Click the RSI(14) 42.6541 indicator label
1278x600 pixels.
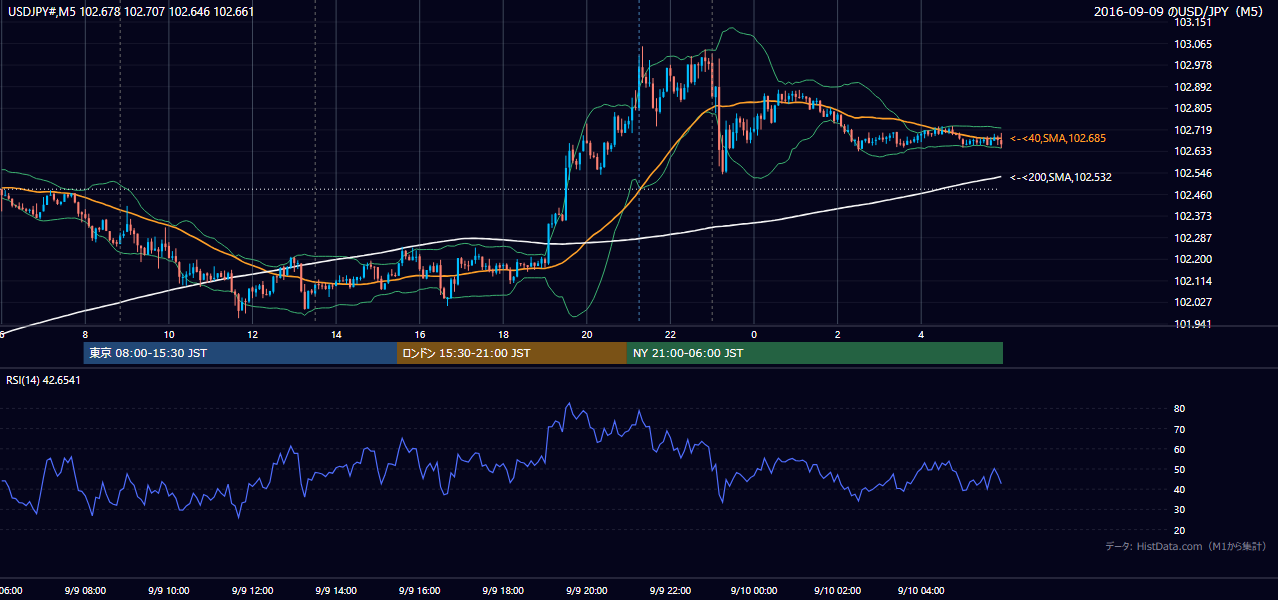[x=44, y=380]
